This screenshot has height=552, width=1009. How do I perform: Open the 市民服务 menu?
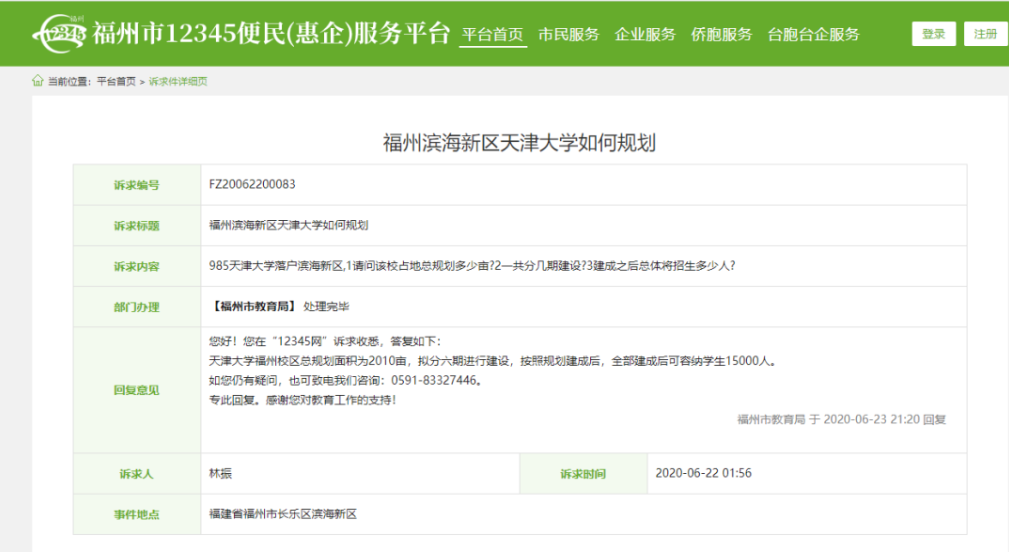569,34
